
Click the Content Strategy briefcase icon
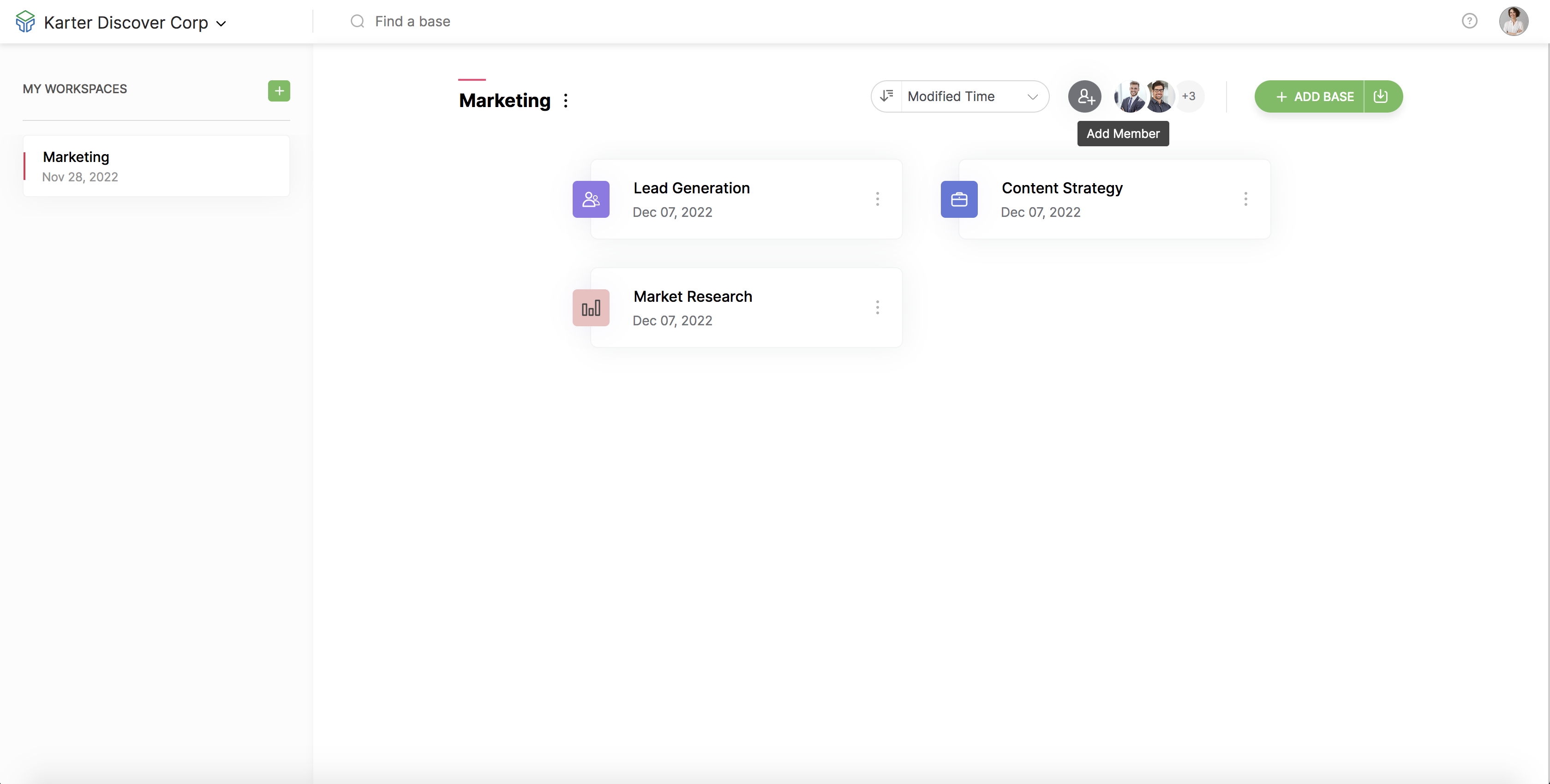958,199
